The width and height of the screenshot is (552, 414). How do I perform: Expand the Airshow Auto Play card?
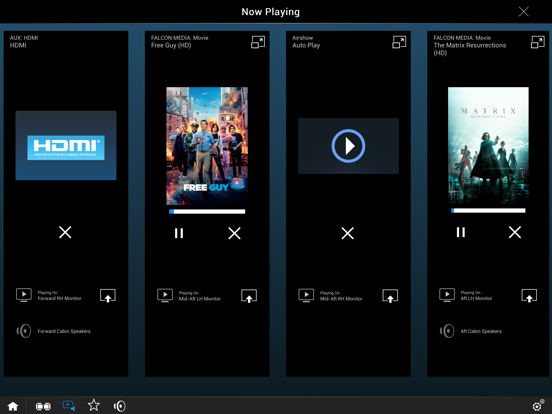[x=399, y=42]
